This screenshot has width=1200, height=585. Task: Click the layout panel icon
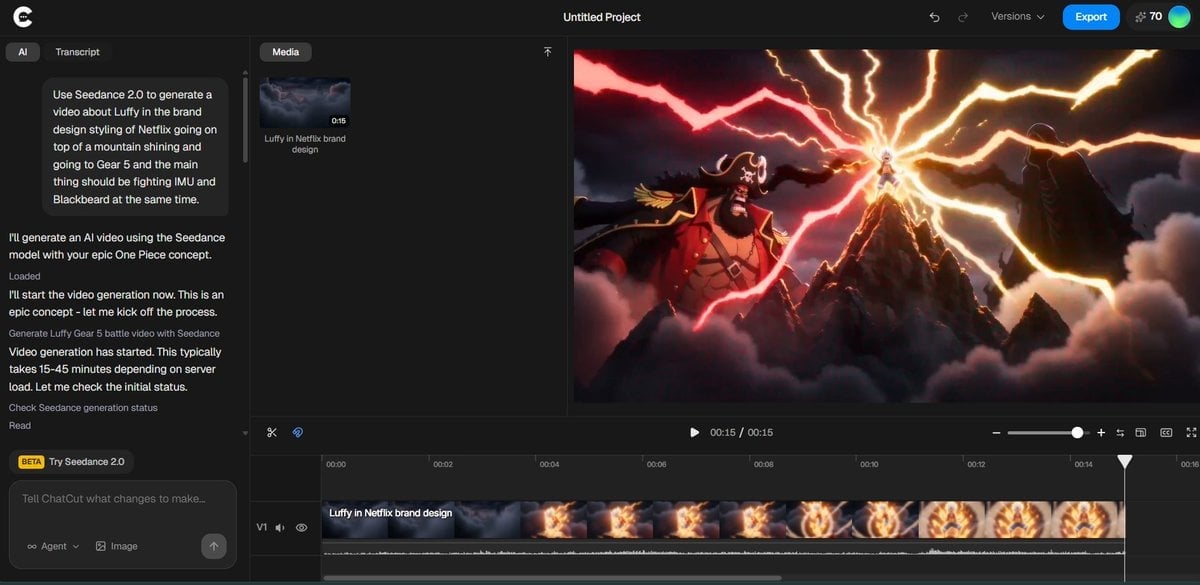pyautogui.click(x=1140, y=433)
